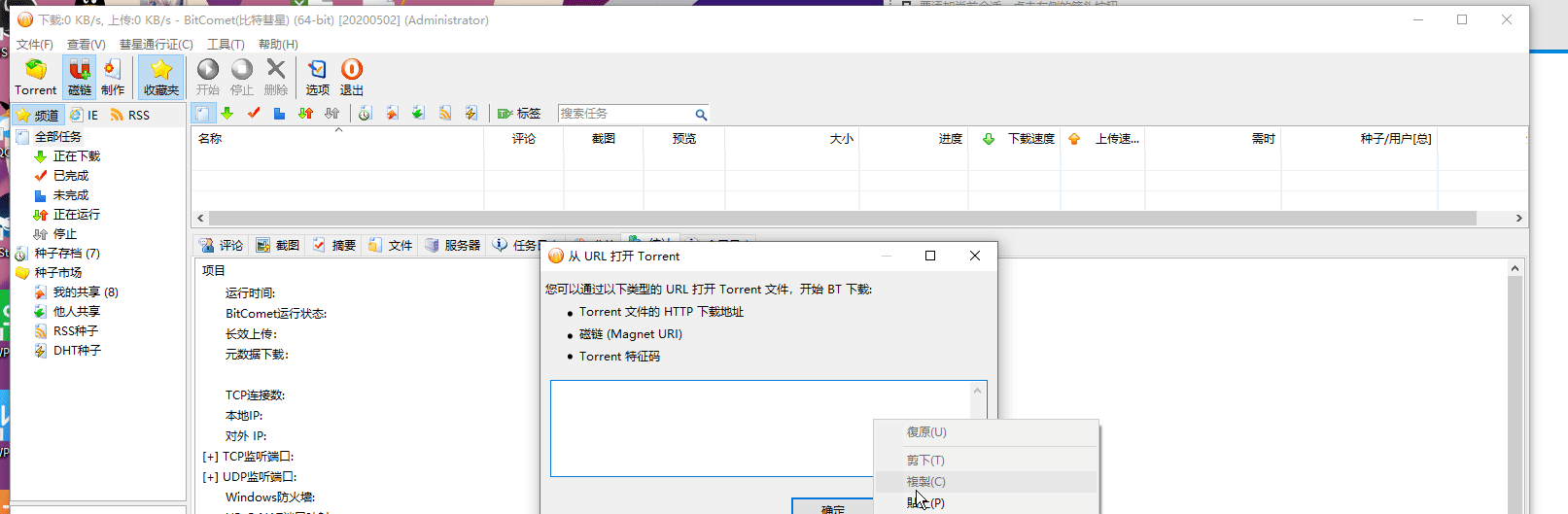Click the 标签 tags button

click(x=519, y=114)
